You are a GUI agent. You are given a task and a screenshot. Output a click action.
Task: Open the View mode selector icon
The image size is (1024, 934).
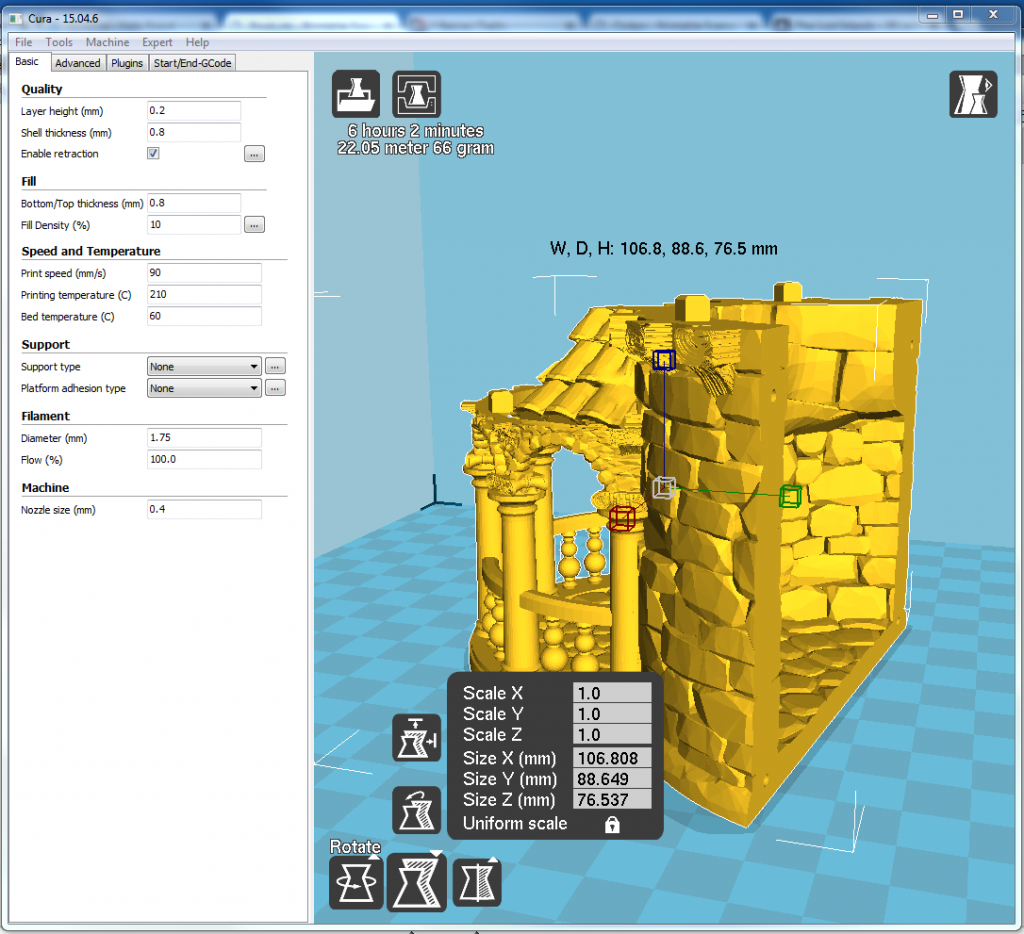(972, 95)
